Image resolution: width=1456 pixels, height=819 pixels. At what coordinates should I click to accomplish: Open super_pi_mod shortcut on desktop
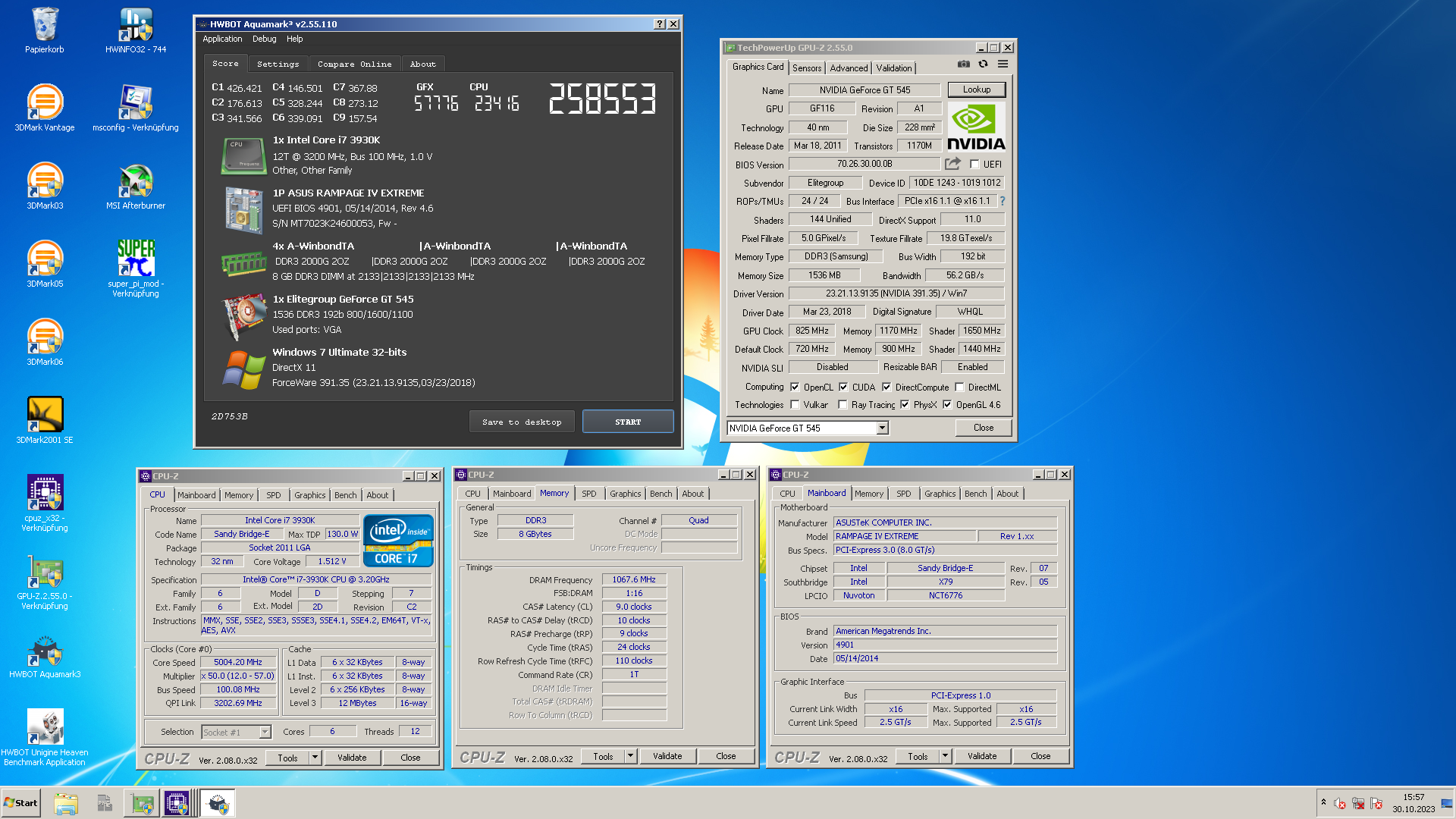point(136,268)
